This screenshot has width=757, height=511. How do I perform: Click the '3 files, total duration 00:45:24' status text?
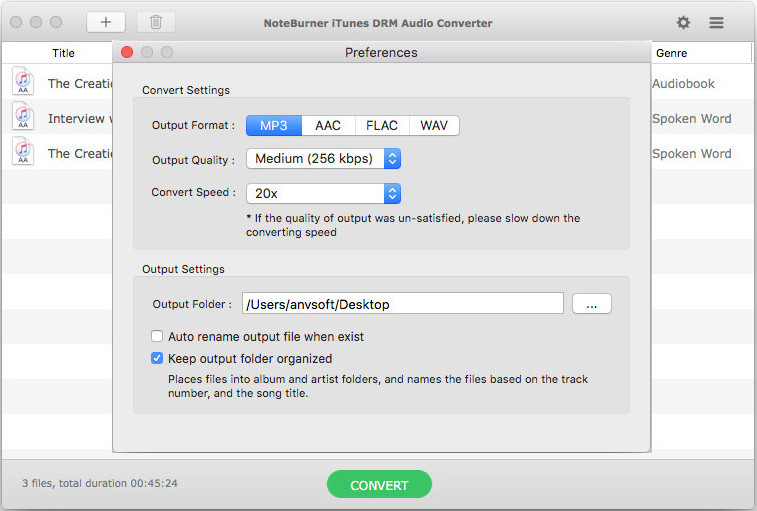100,483
